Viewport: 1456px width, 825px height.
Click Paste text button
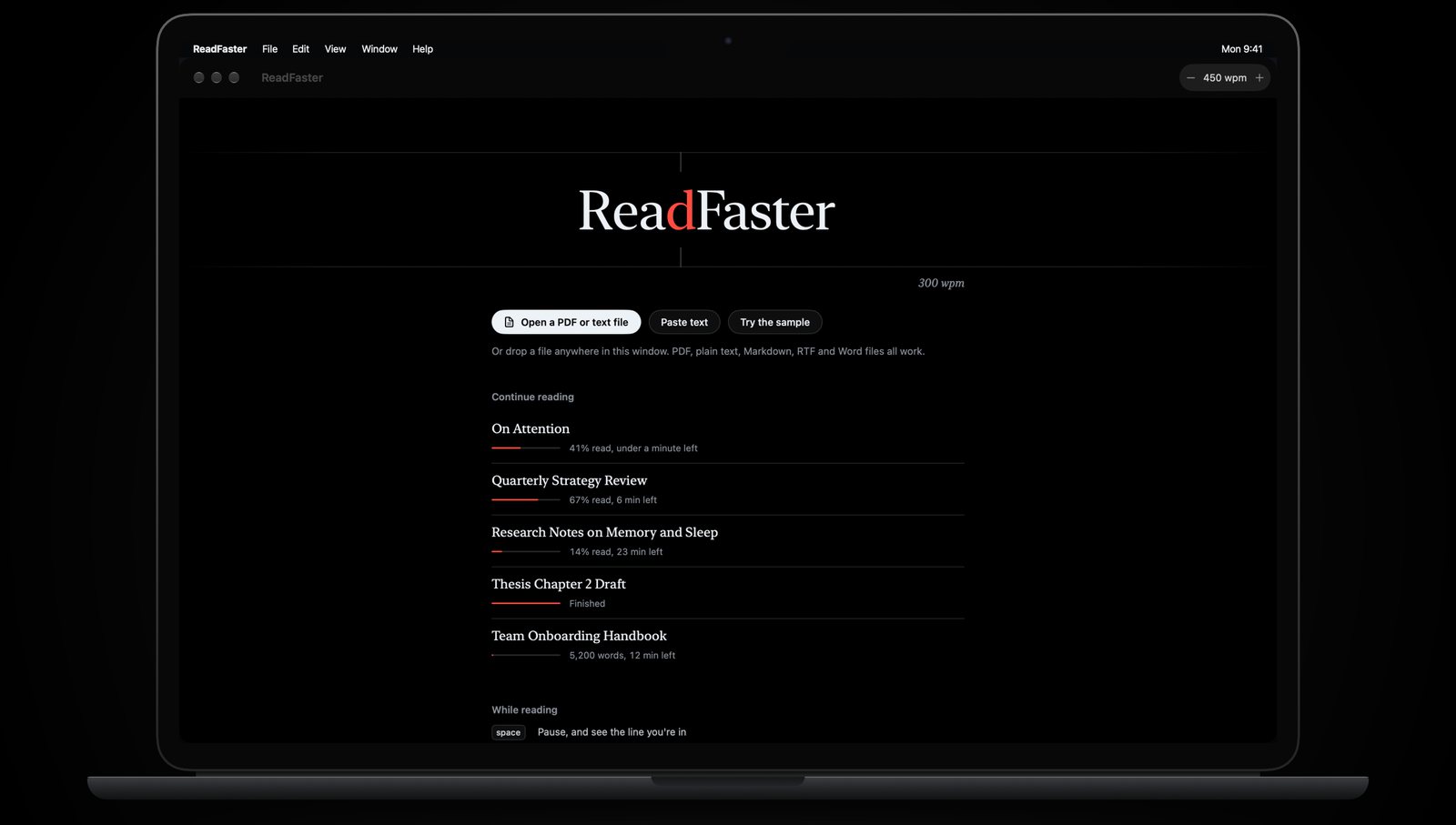click(x=684, y=322)
